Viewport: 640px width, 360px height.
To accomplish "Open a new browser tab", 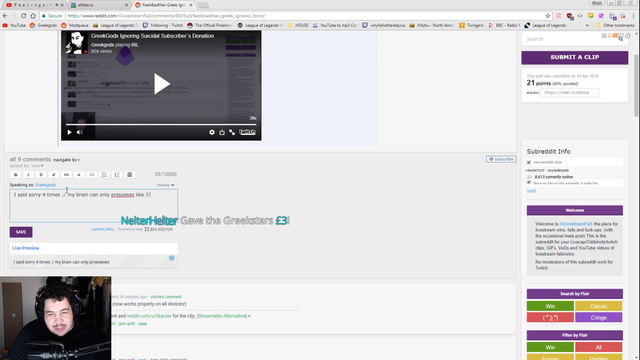I will coord(203,5).
